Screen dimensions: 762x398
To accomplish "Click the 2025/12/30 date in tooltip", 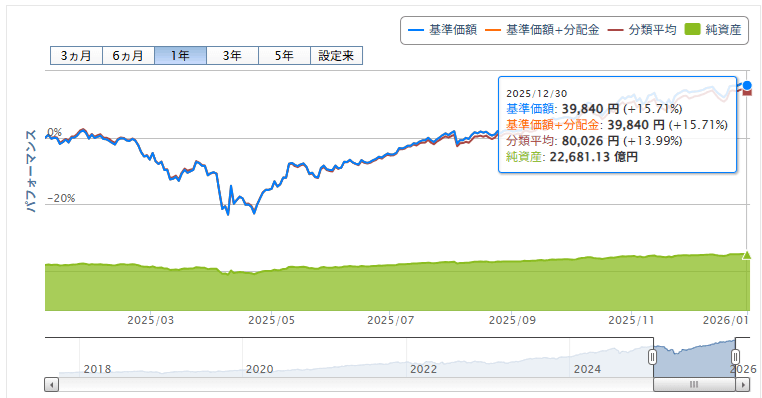I will [x=537, y=94].
